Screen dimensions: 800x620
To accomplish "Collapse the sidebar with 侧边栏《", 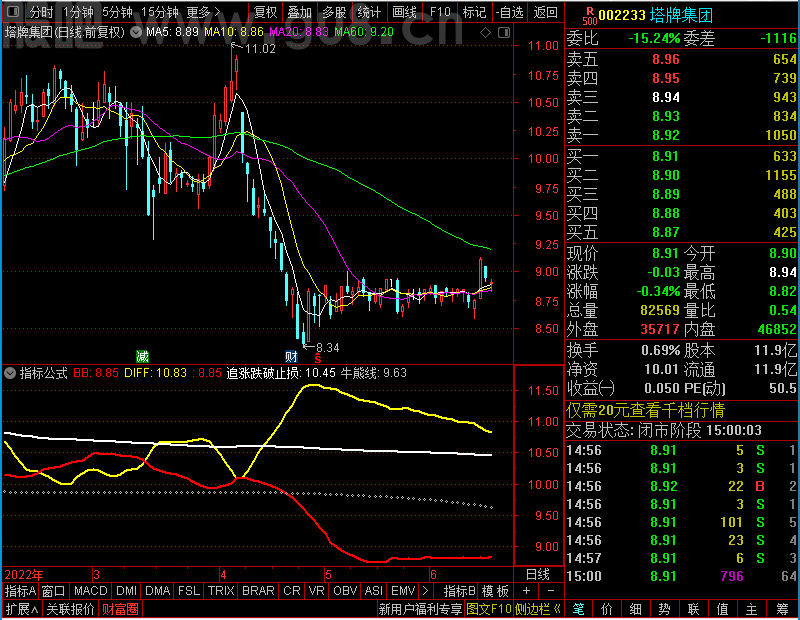I will pos(538,609).
